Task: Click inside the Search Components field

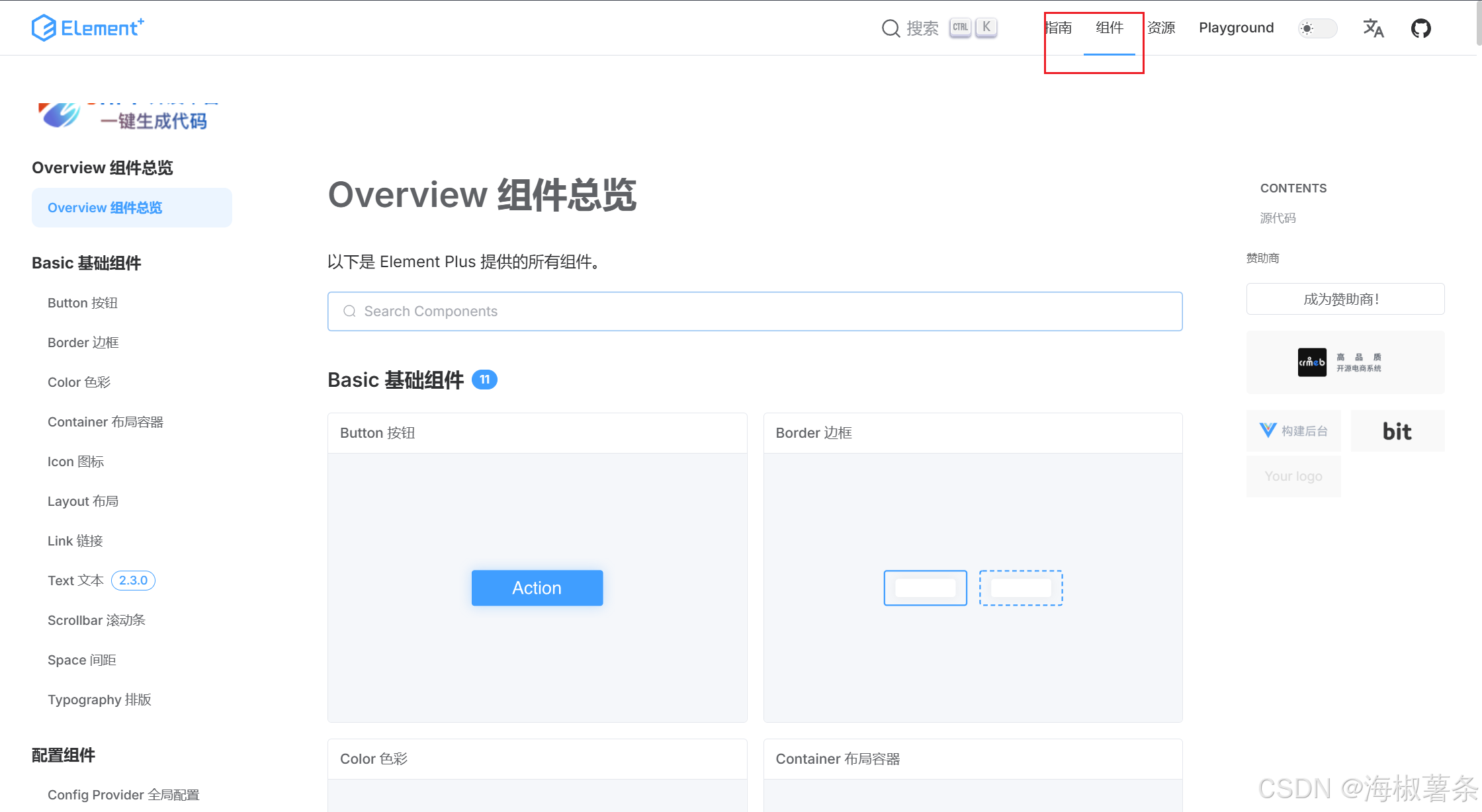Action: (x=754, y=311)
